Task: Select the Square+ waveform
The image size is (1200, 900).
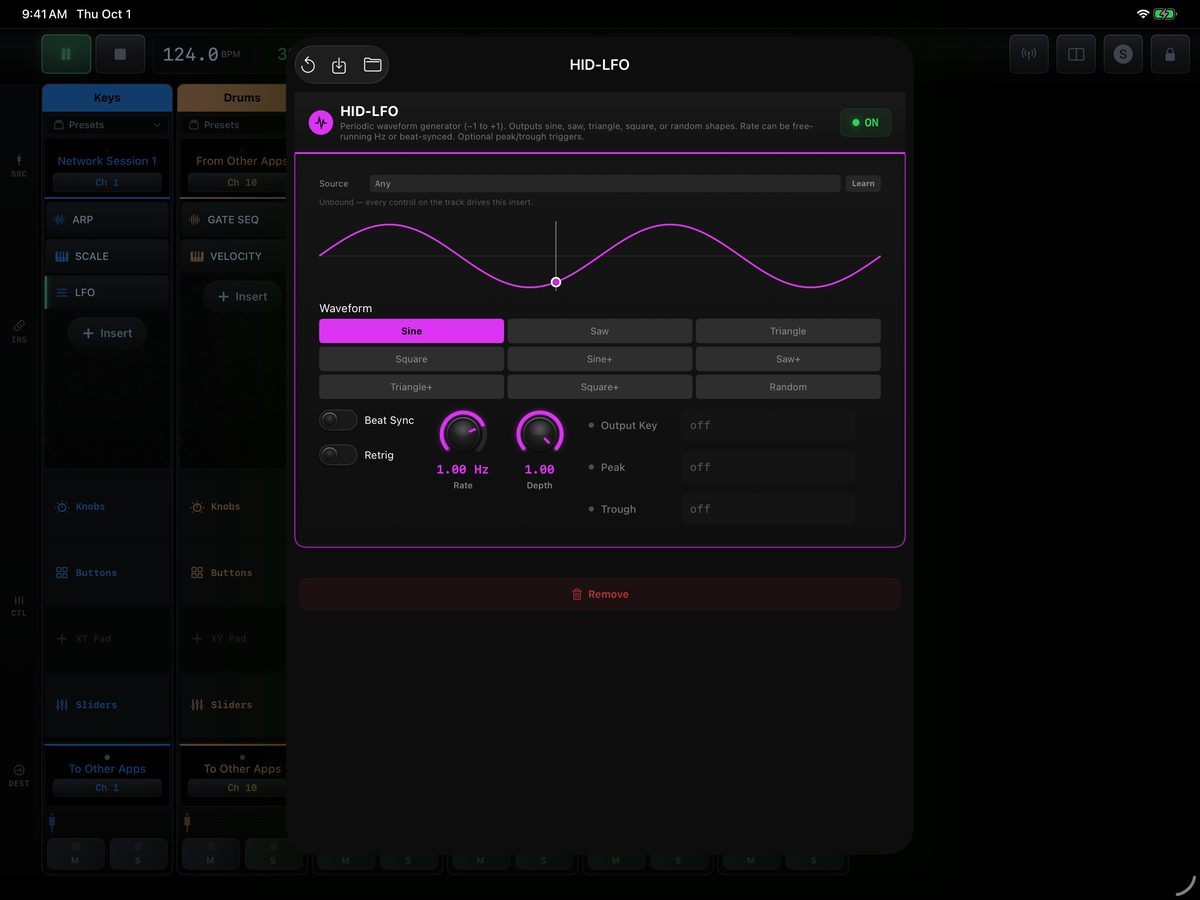Action: pyautogui.click(x=600, y=387)
